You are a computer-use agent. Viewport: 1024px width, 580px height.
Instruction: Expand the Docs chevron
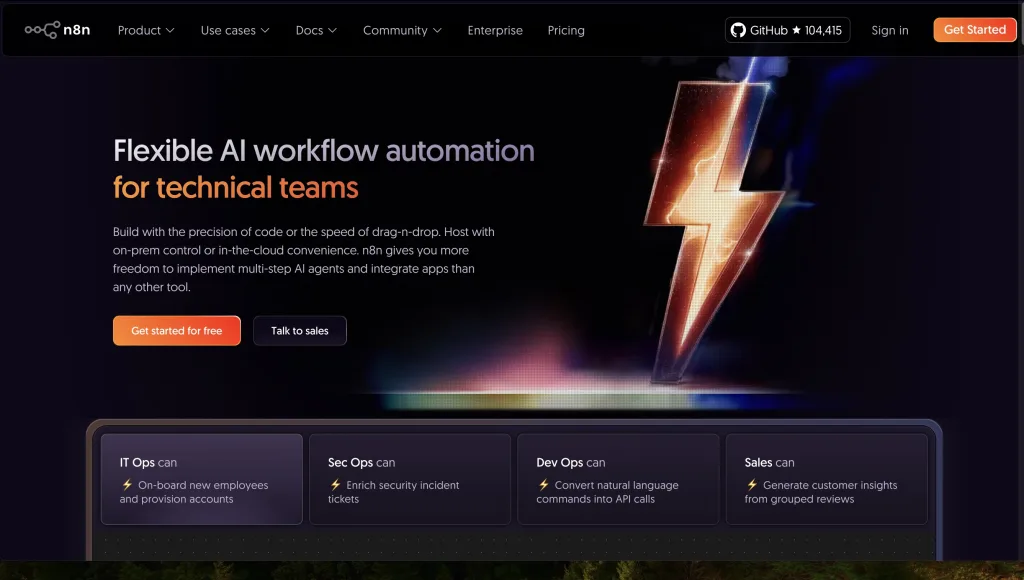(x=332, y=31)
